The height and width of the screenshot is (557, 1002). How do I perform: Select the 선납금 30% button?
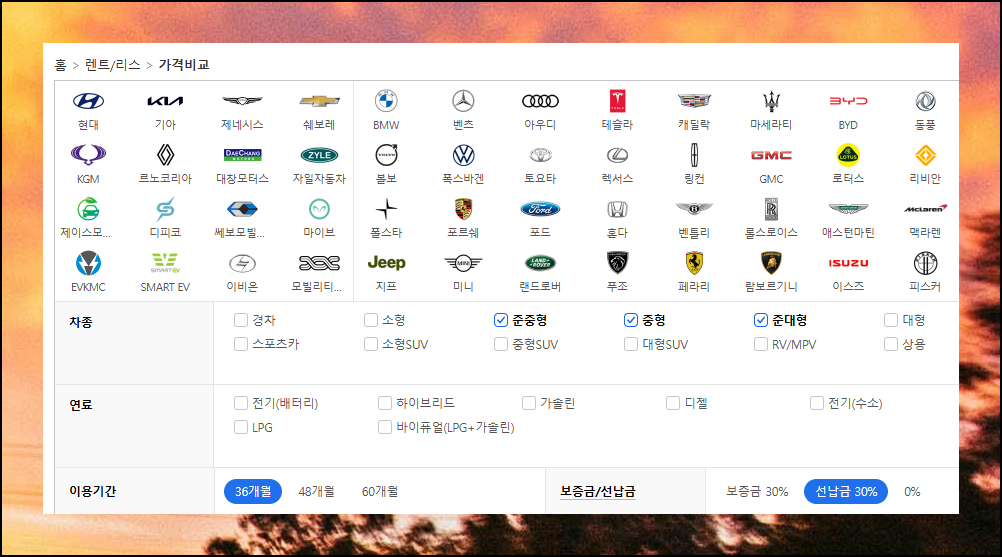pyautogui.click(x=846, y=491)
